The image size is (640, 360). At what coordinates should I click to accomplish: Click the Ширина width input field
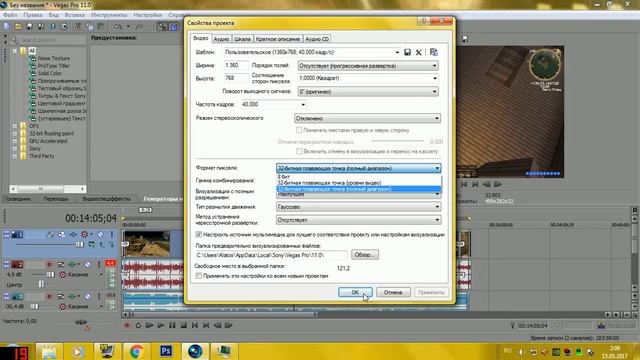click(236, 65)
